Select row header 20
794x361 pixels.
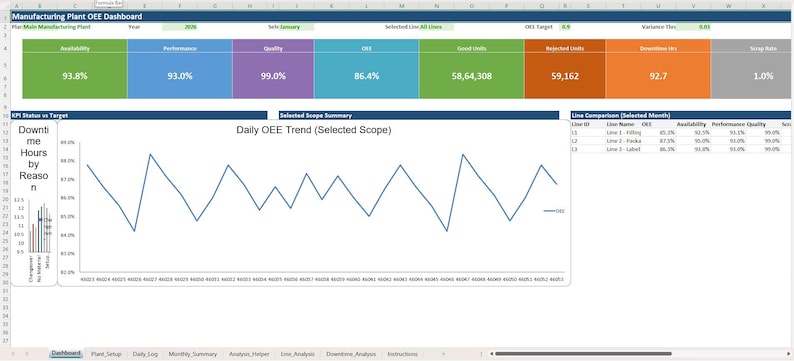(5, 199)
